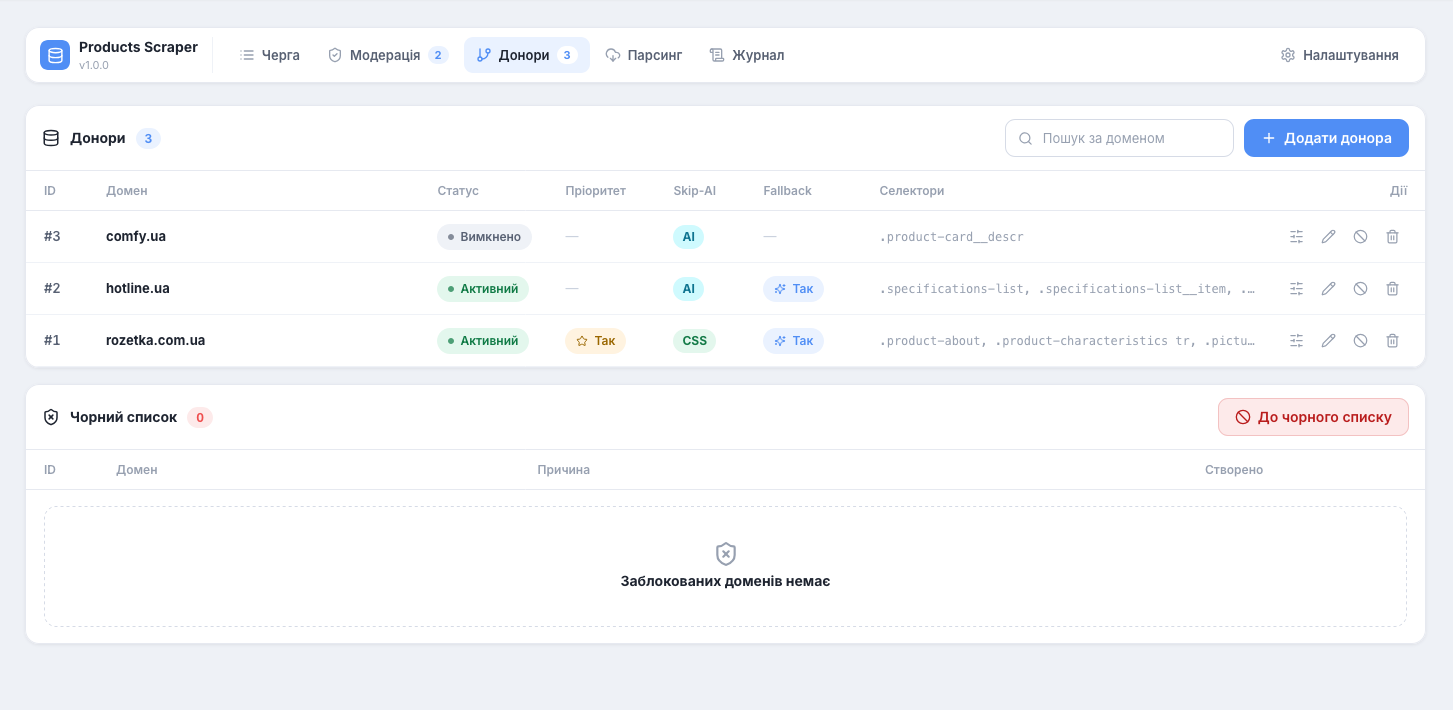Delete comfy.ua donor with trash icon
The height and width of the screenshot is (710, 1453).
click(1392, 237)
